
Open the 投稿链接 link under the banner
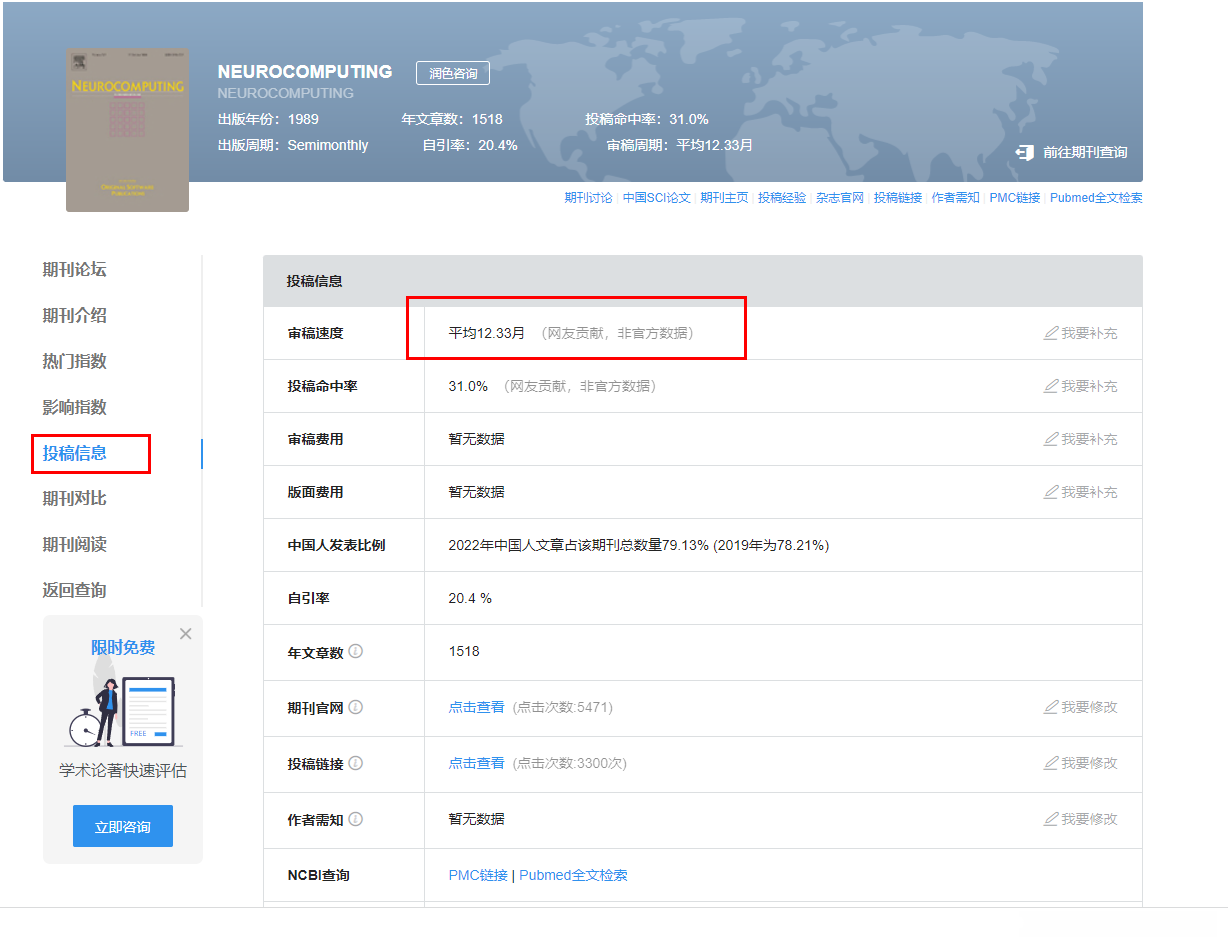point(898,198)
